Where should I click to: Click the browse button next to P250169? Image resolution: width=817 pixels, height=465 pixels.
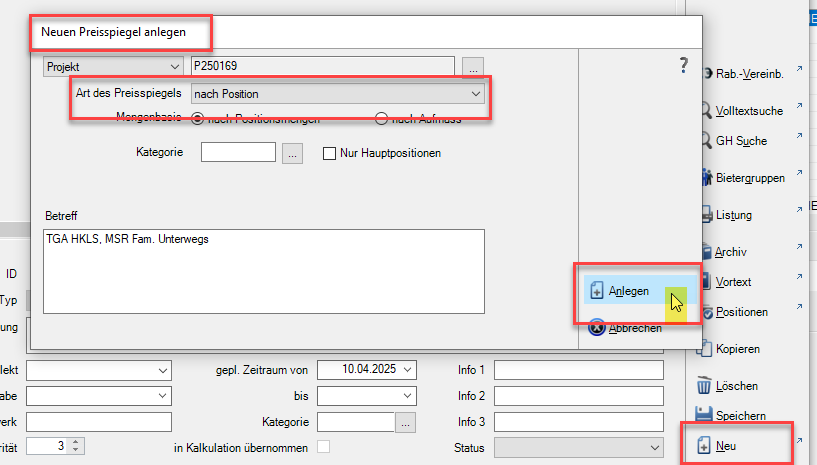pyautogui.click(x=473, y=66)
